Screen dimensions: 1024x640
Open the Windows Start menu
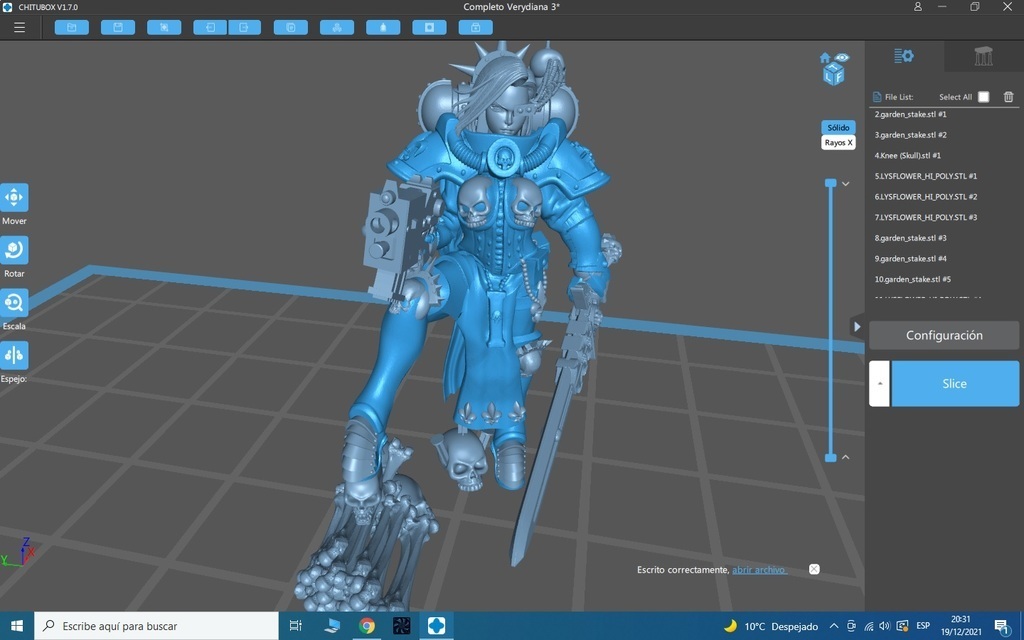16,626
